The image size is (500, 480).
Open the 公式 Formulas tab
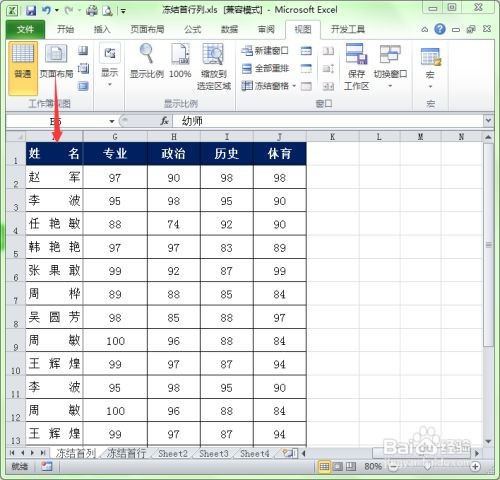[x=193, y=30]
